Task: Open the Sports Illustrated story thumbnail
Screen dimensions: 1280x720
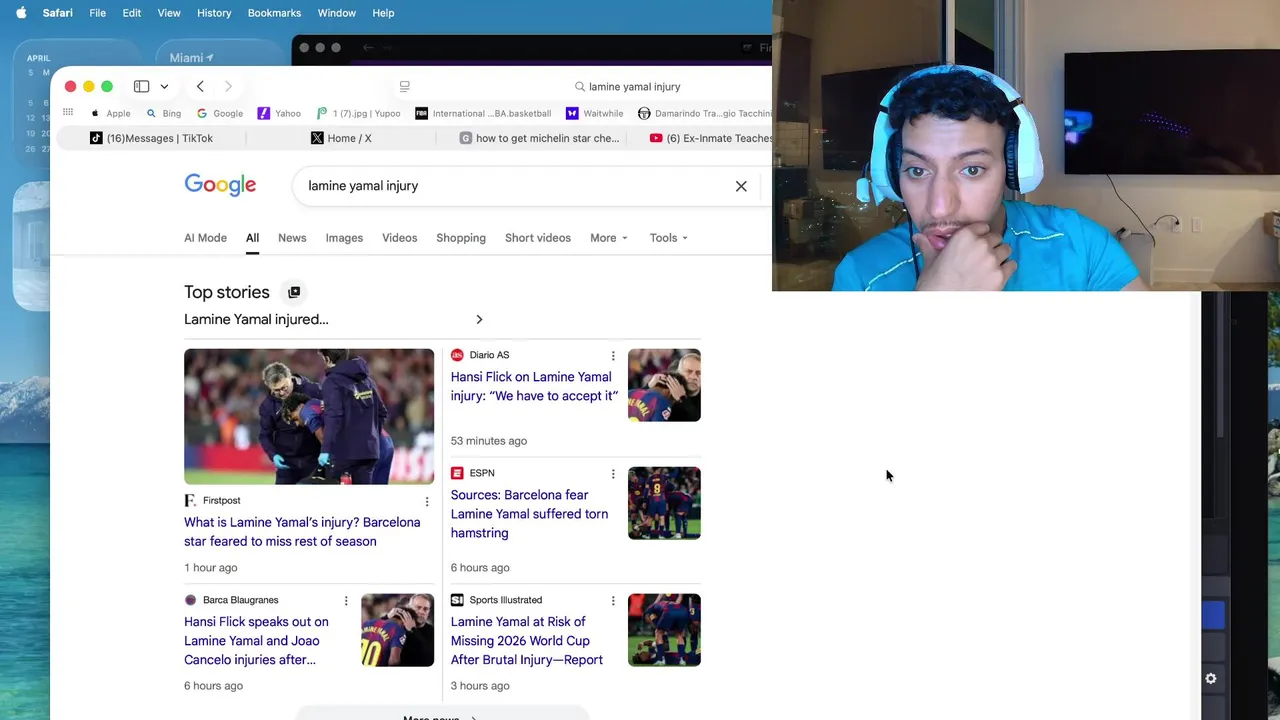Action: point(664,630)
